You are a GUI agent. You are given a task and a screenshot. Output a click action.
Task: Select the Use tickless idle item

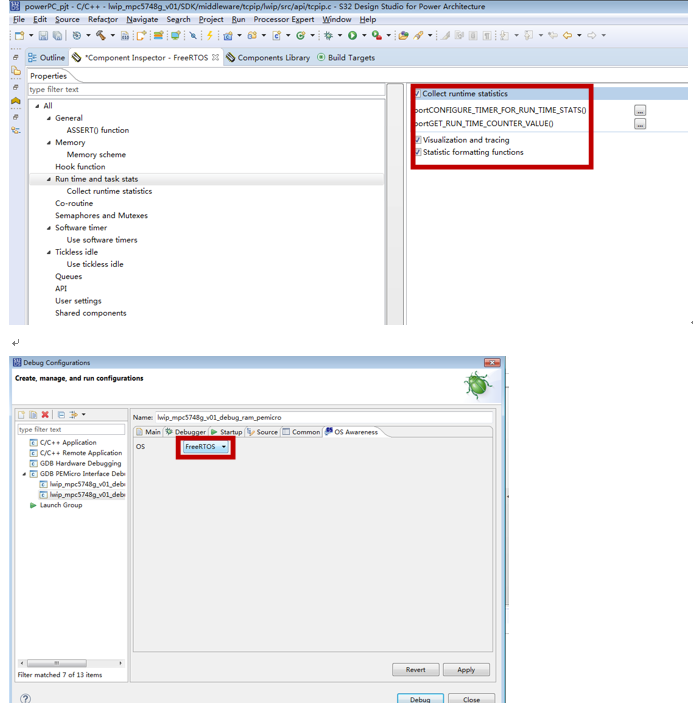95,265
